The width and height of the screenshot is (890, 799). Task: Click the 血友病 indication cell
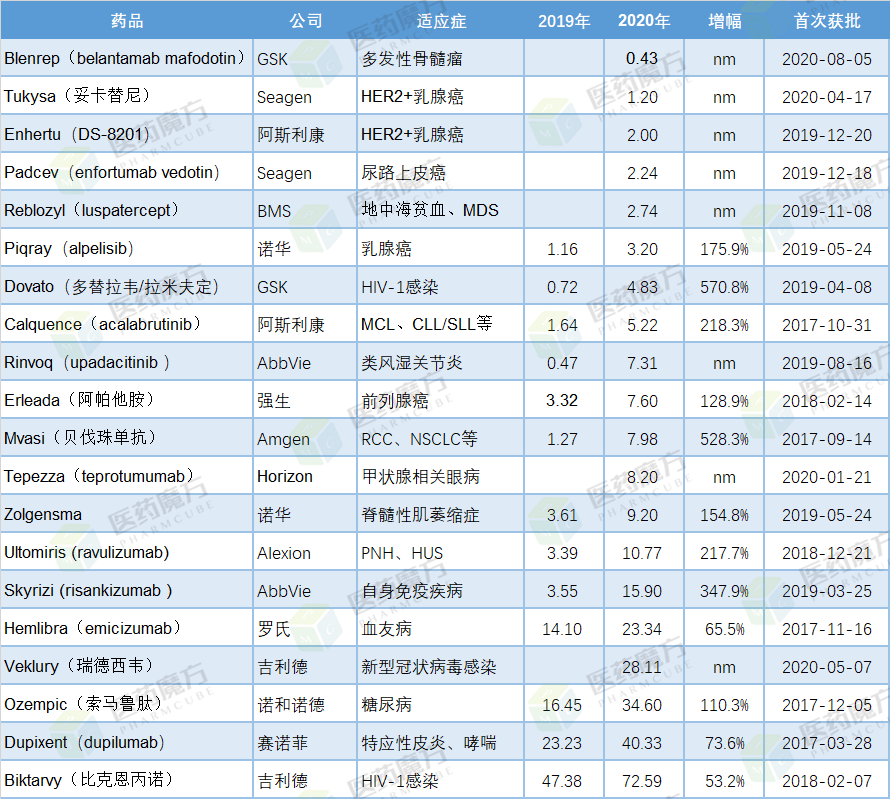[x=440, y=628]
